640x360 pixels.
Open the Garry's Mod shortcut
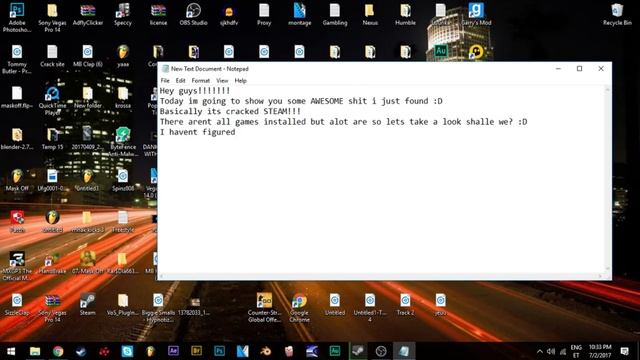pyautogui.click(x=476, y=14)
